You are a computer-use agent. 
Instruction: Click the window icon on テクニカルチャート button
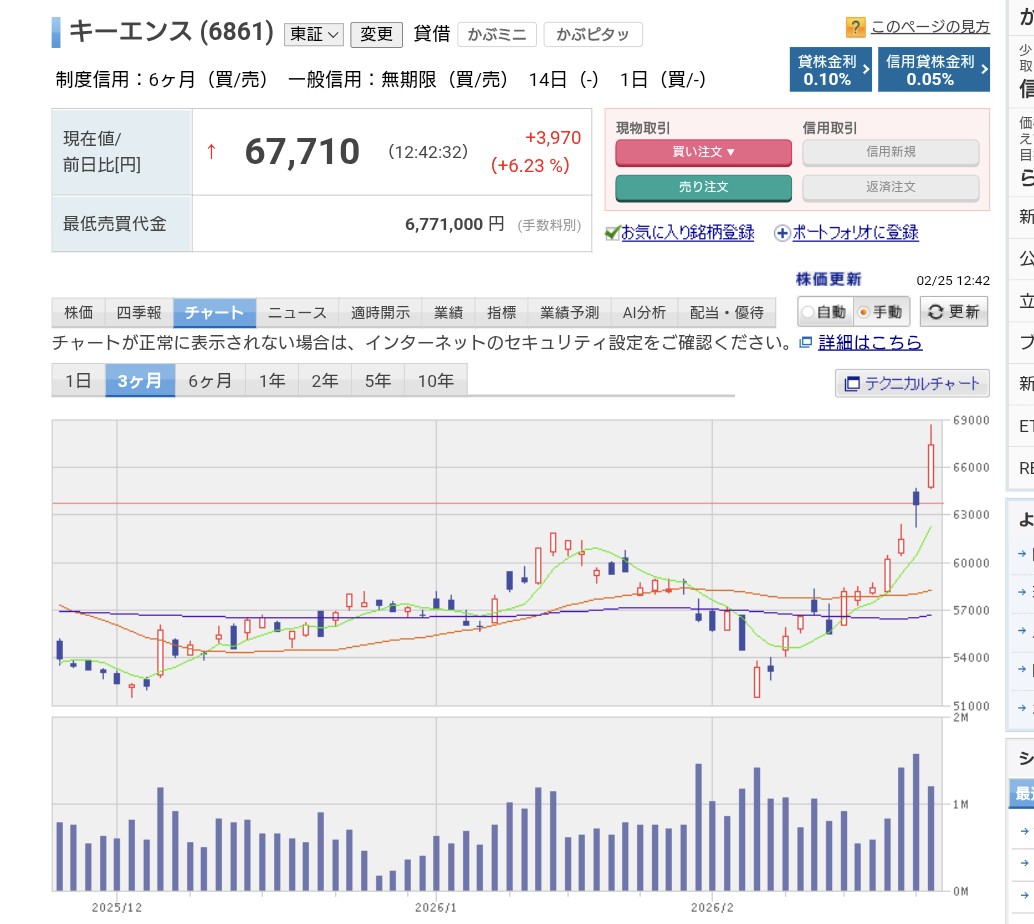click(852, 384)
